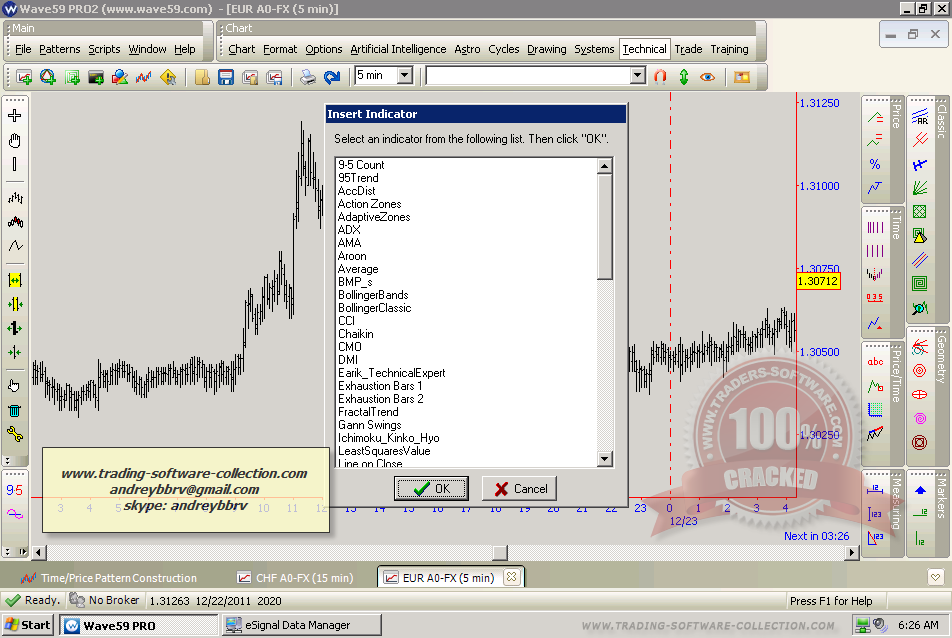Click the trash can delete tool
This screenshot has width=952, height=638.
coord(15,410)
